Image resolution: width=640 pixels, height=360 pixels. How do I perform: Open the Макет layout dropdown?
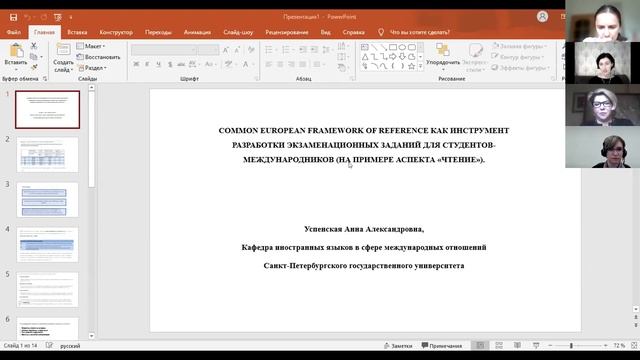91,46
